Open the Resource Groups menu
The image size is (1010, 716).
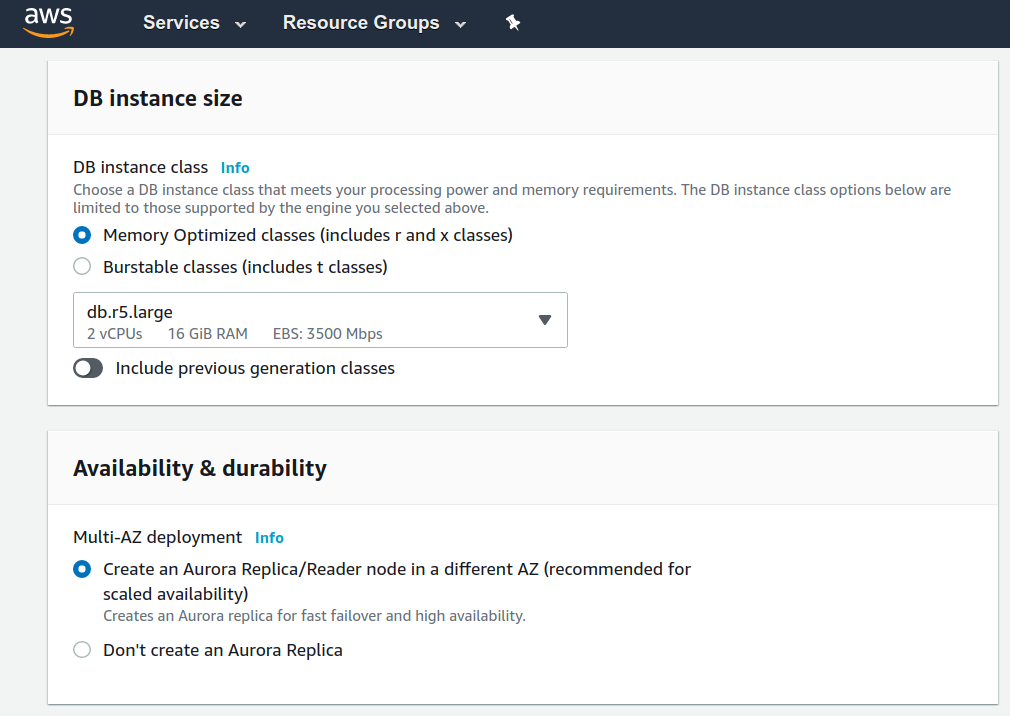tap(374, 23)
